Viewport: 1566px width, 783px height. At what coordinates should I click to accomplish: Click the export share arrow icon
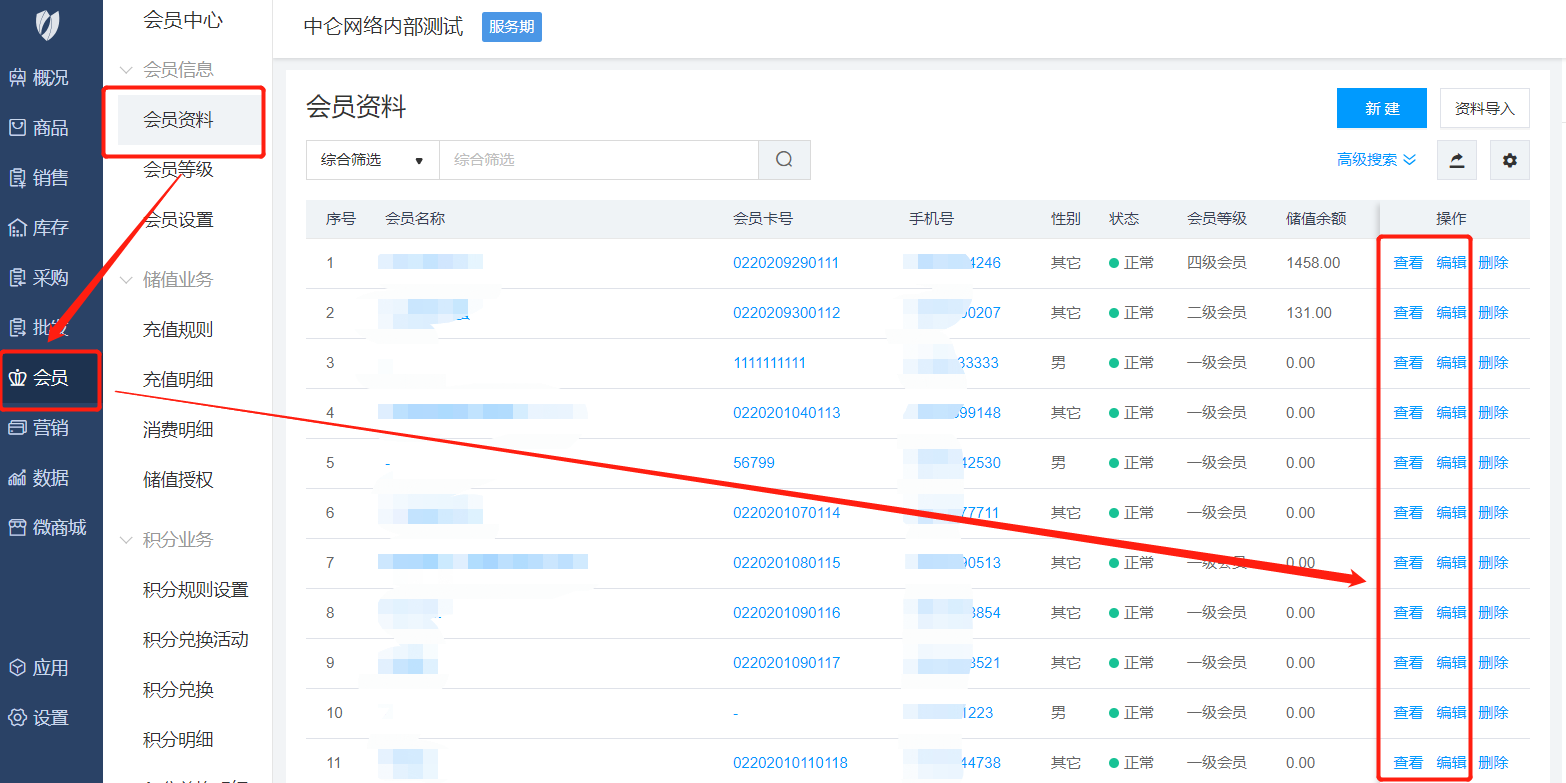coord(1456,160)
